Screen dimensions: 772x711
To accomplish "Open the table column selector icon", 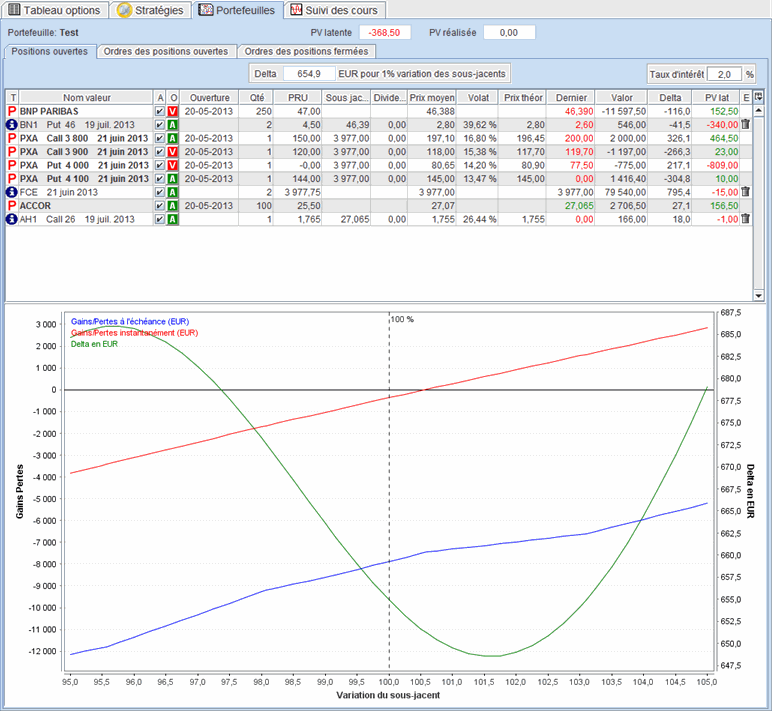I will click(758, 97).
